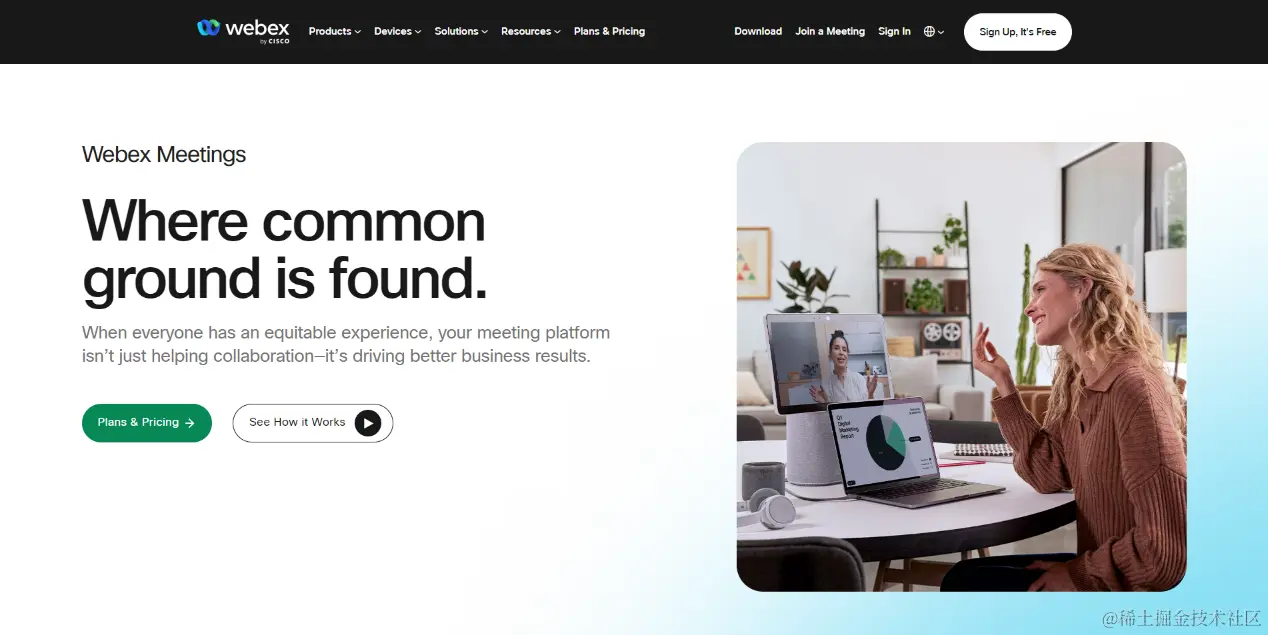Click the green Plans & Pricing button
The width and height of the screenshot is (1268, 635).
pos(147,423)
